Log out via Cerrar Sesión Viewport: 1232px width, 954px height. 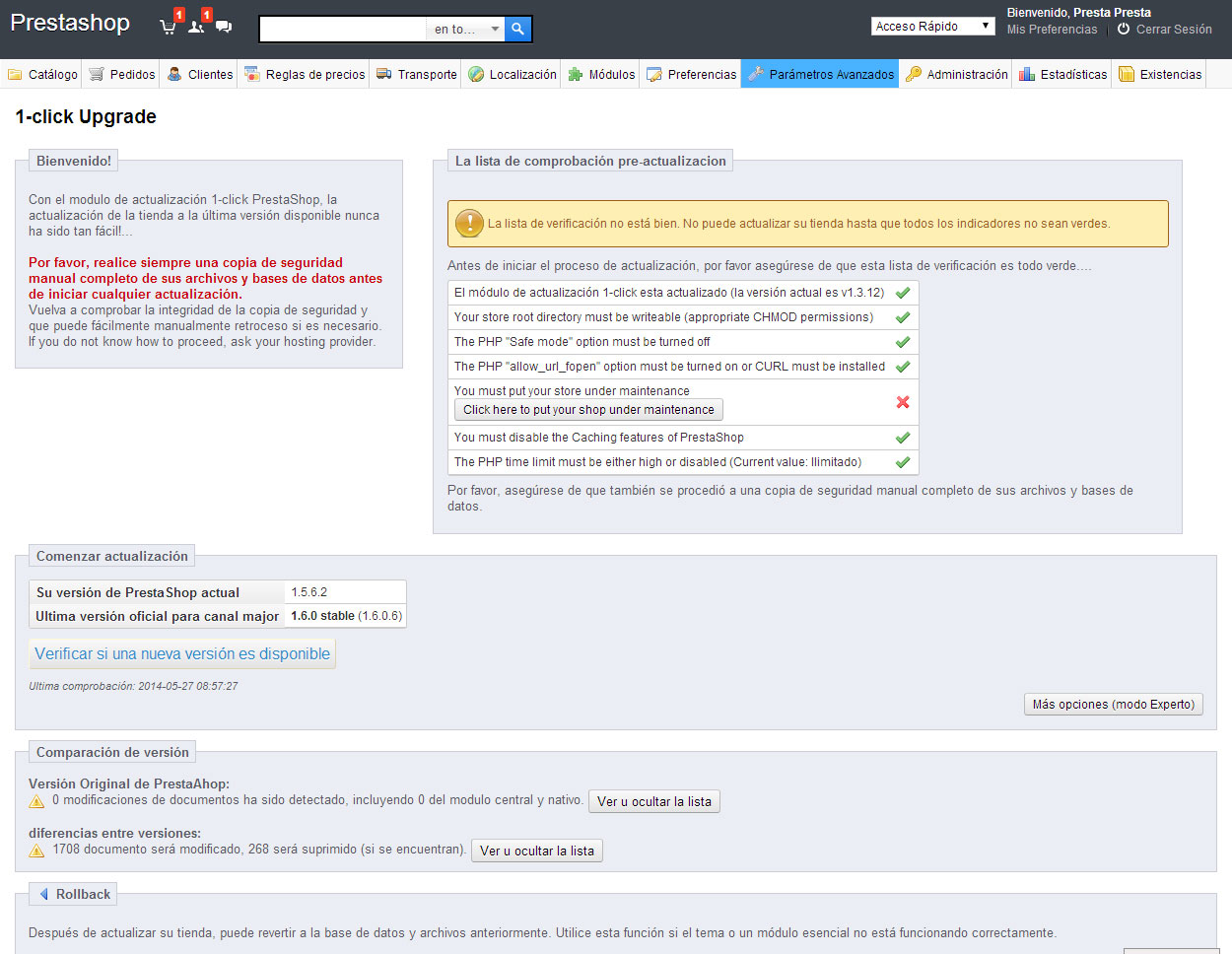1174,30
